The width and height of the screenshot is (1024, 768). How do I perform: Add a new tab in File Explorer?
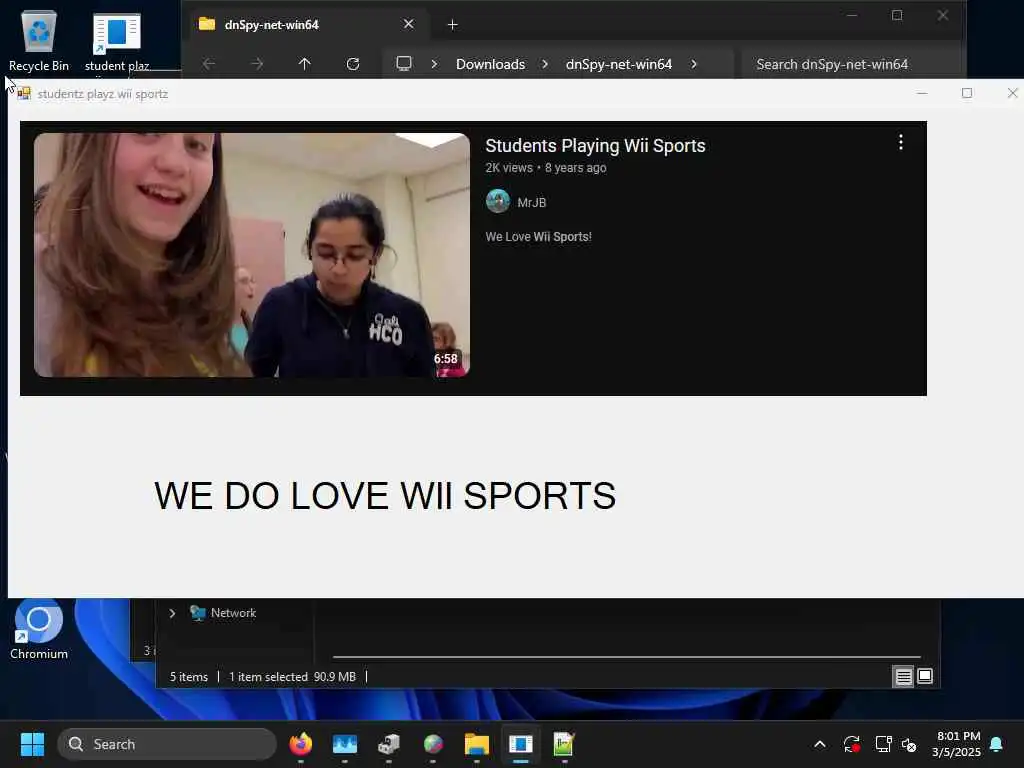(x=453, y=25)
